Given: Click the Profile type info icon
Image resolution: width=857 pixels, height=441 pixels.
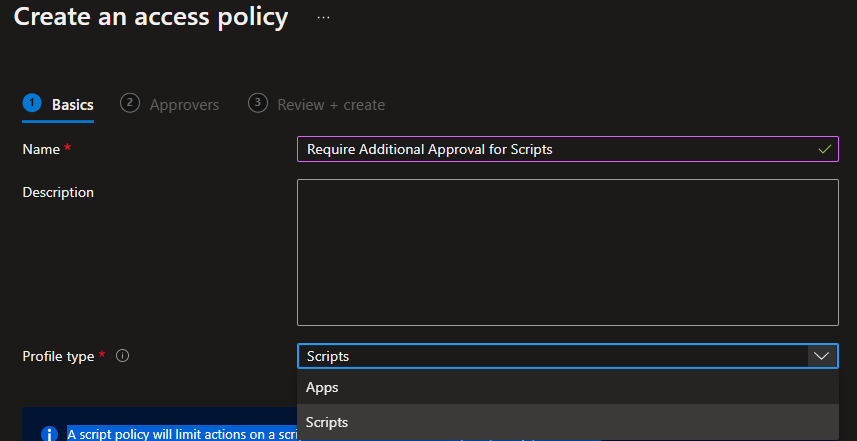Looking at the screenshot, I should pos(123,356).
